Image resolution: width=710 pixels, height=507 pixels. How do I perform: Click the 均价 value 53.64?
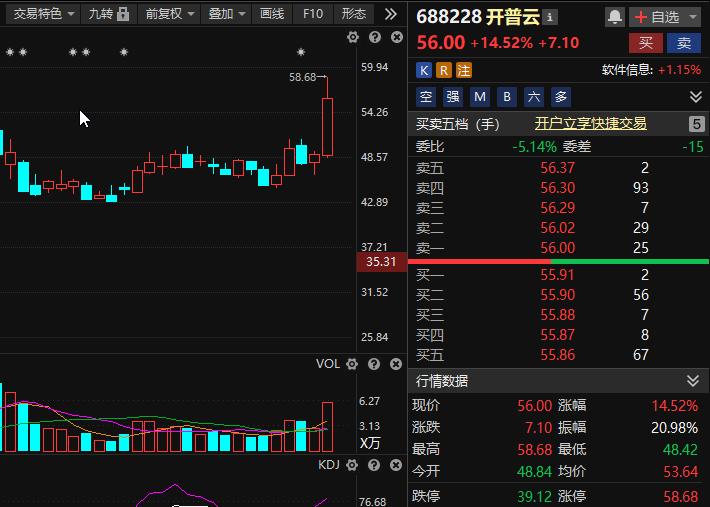(x=681, y=472)
